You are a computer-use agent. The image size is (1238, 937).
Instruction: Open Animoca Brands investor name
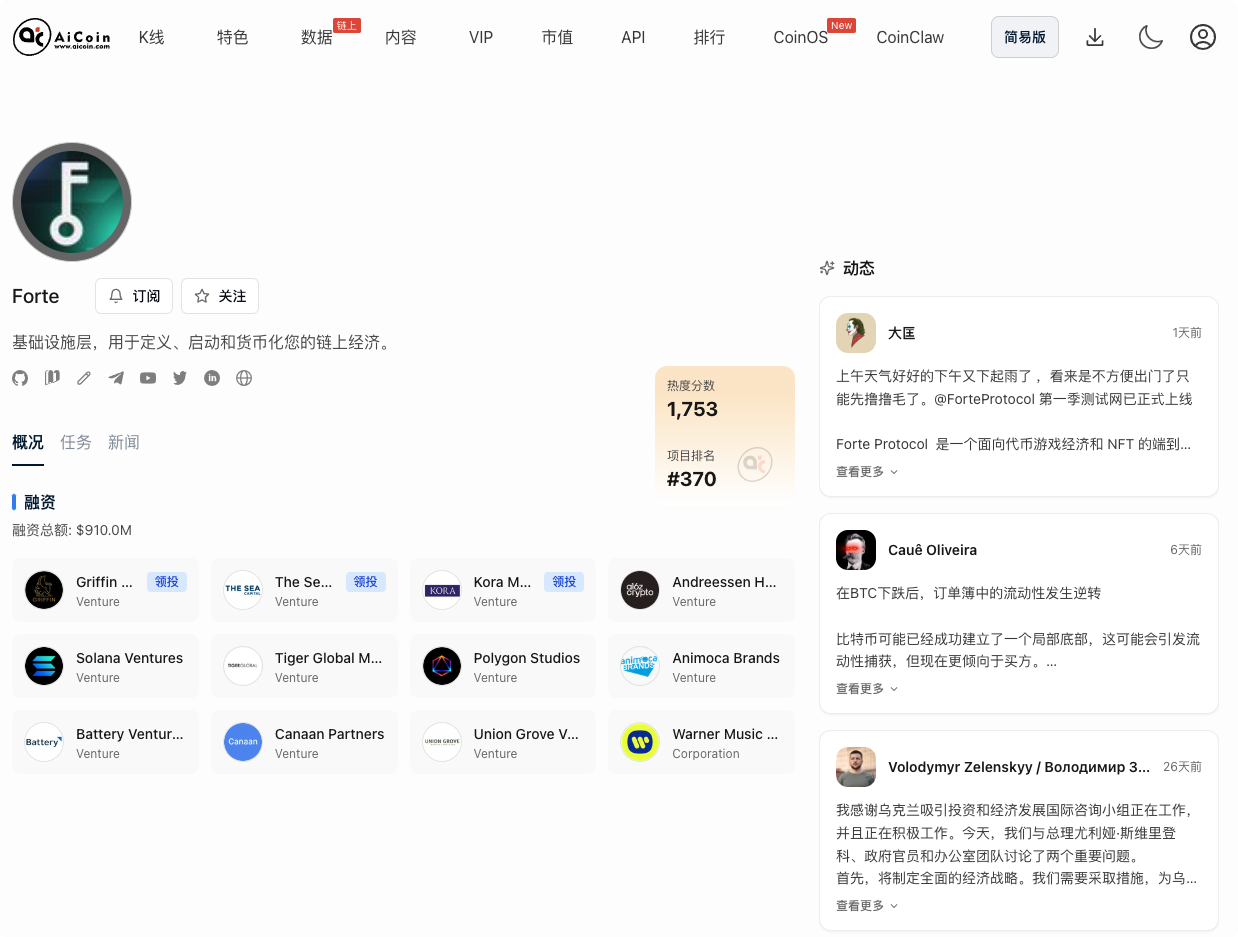point(726,658)
